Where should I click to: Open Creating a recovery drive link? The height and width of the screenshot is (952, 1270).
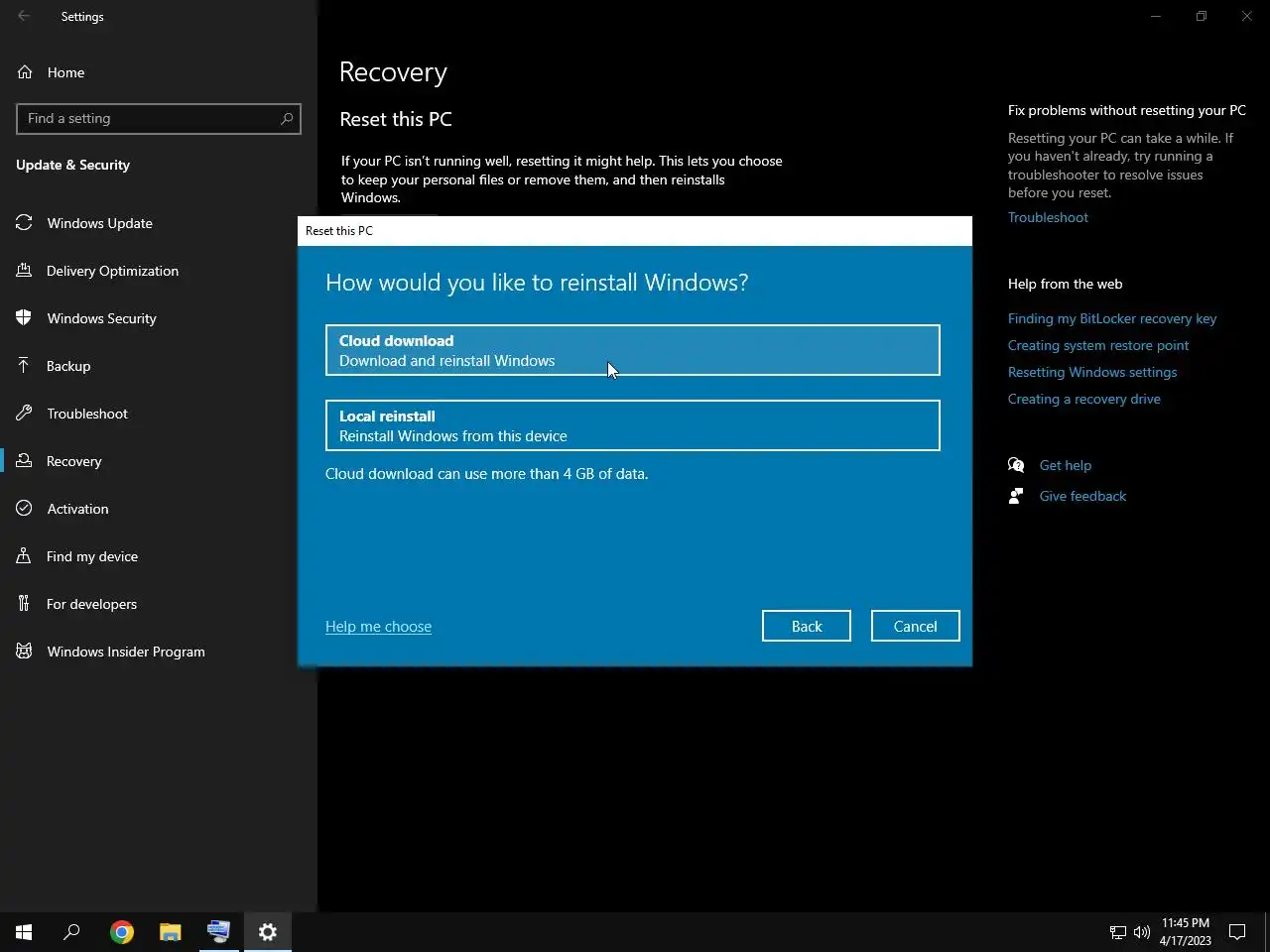point(1084,399)
